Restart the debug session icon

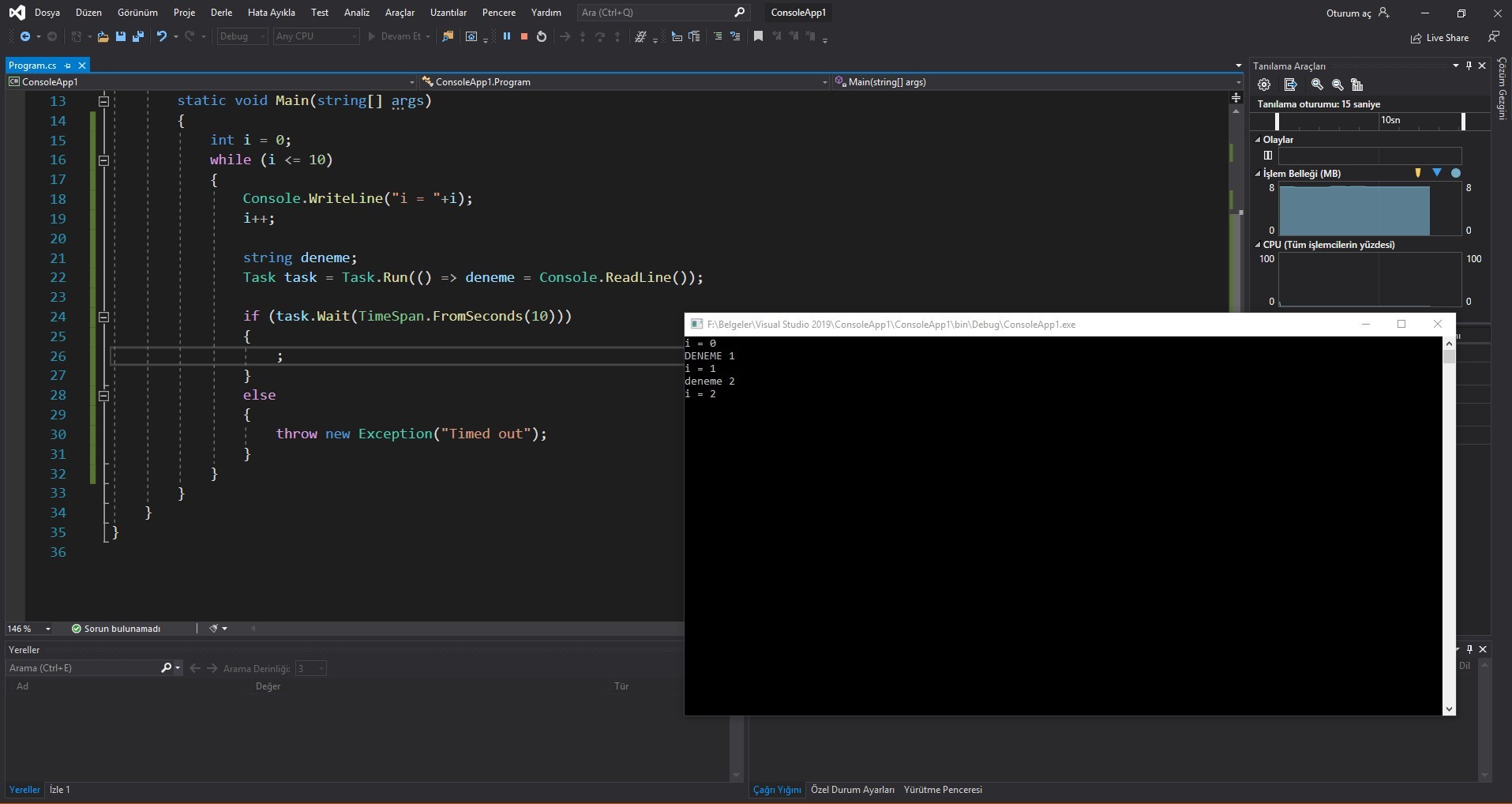pyautogui.click(x=542, y=36)
